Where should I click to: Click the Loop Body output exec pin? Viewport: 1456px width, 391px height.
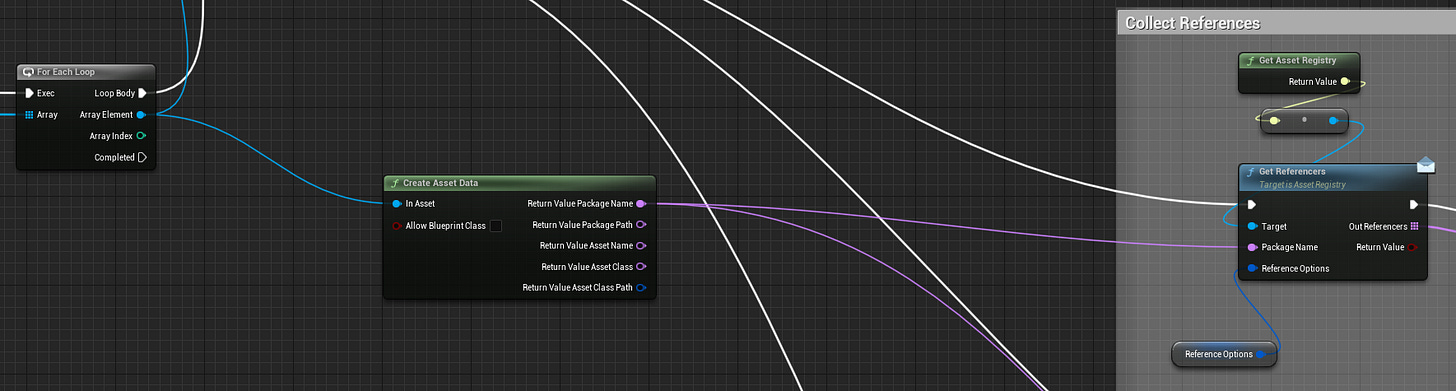pos(142,93)
